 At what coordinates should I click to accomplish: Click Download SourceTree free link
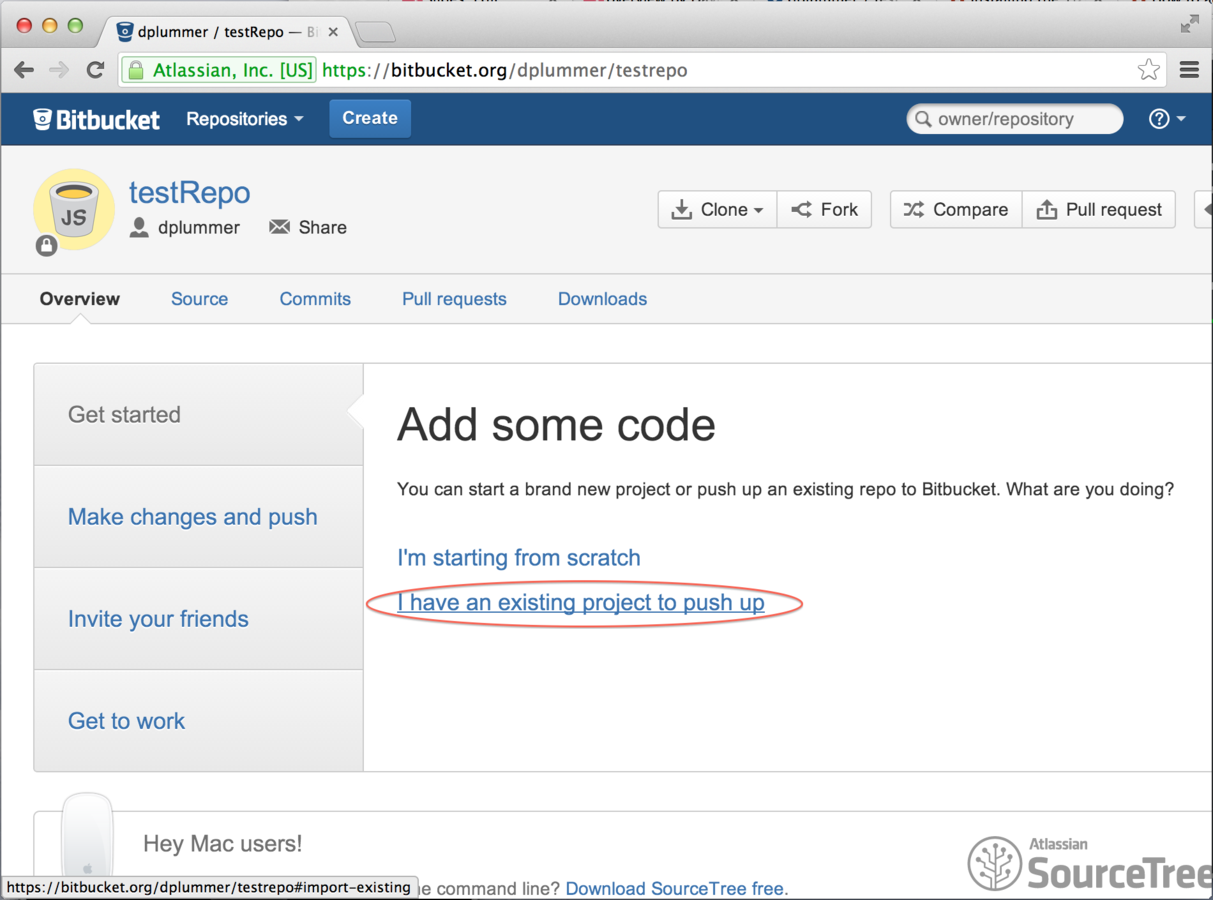(675, 888)
